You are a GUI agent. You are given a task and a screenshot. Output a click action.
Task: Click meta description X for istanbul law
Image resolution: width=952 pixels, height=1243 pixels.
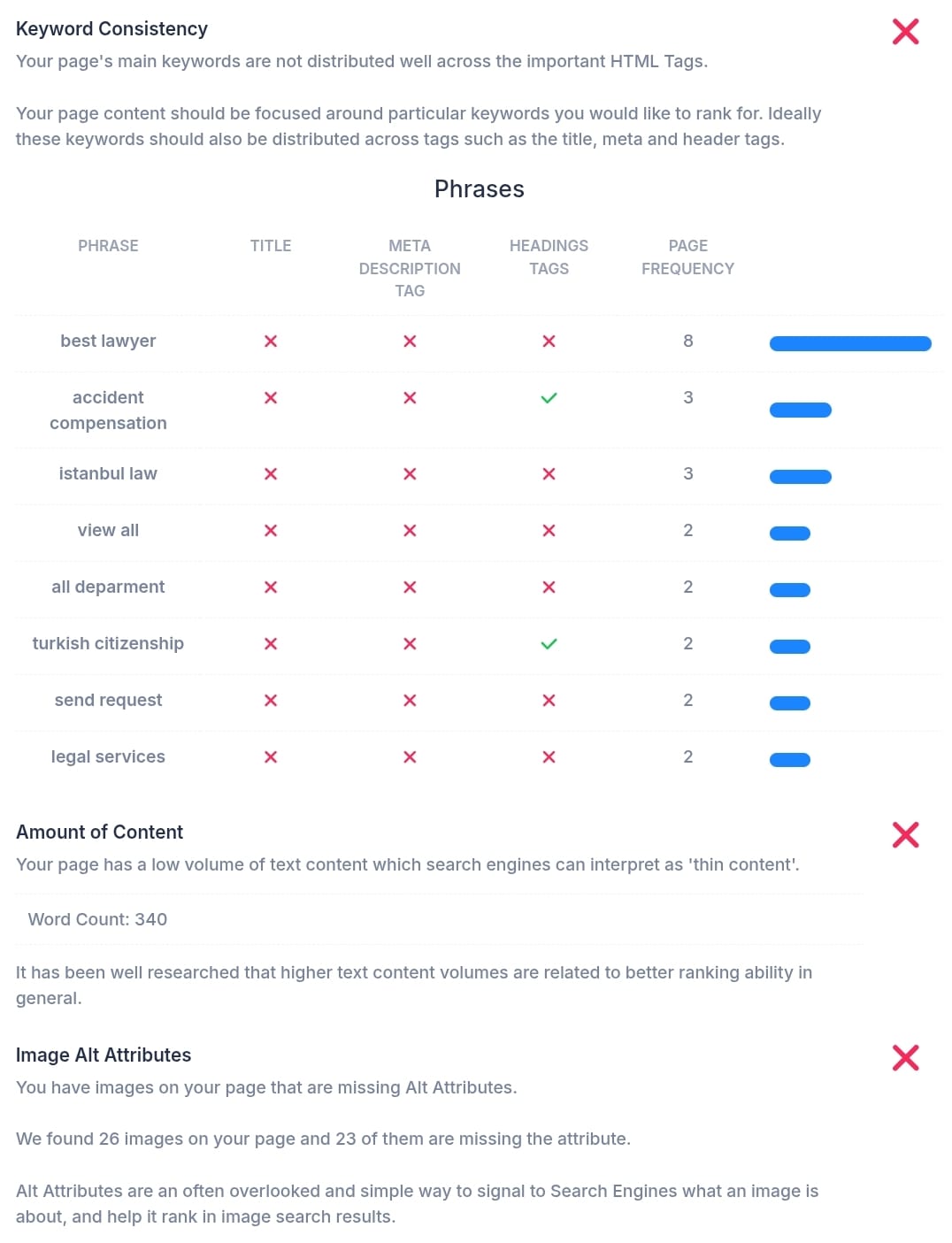point(410,474)
